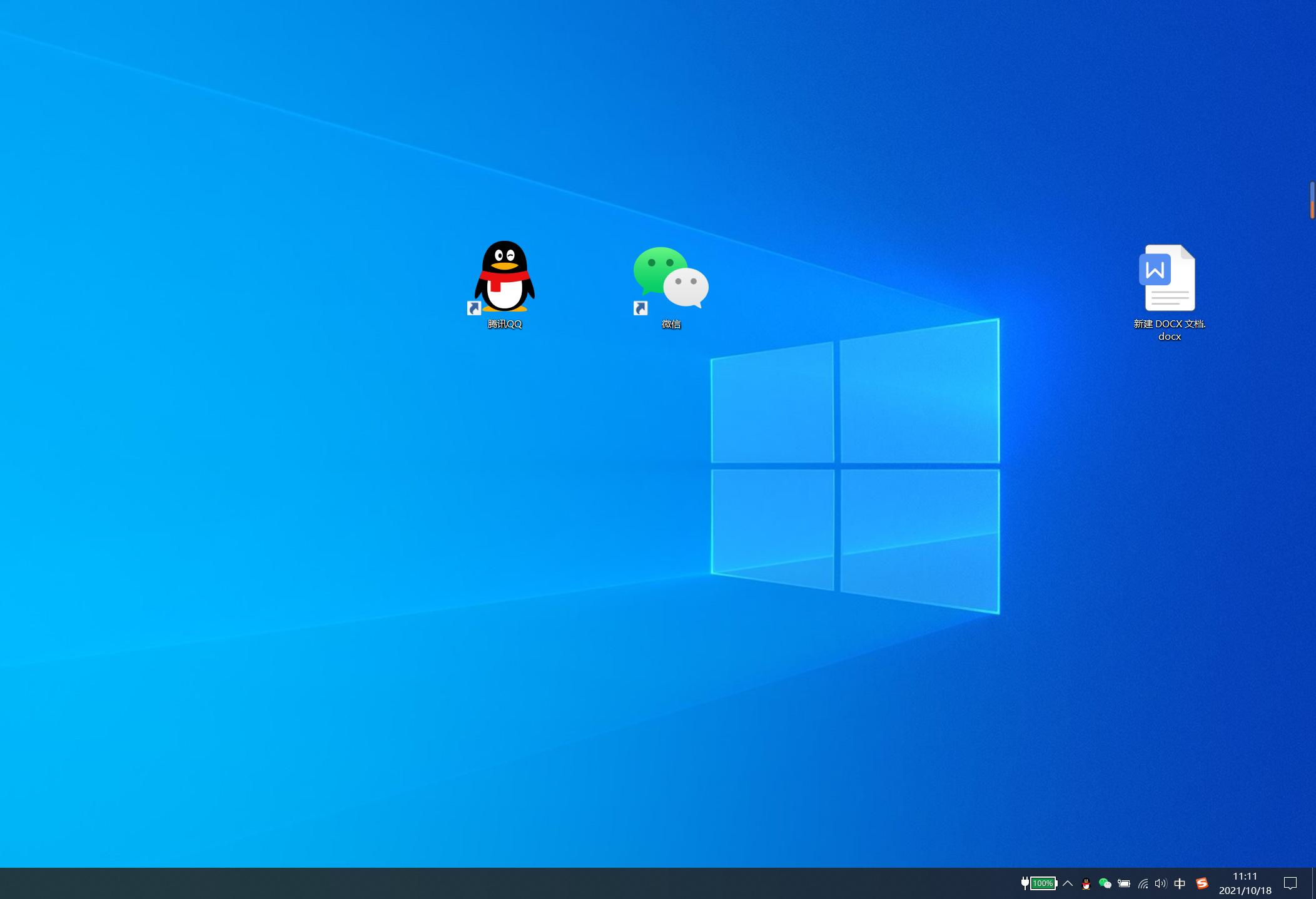
Task: Click the 微信 label under WeChat icon
Action: 671,324
